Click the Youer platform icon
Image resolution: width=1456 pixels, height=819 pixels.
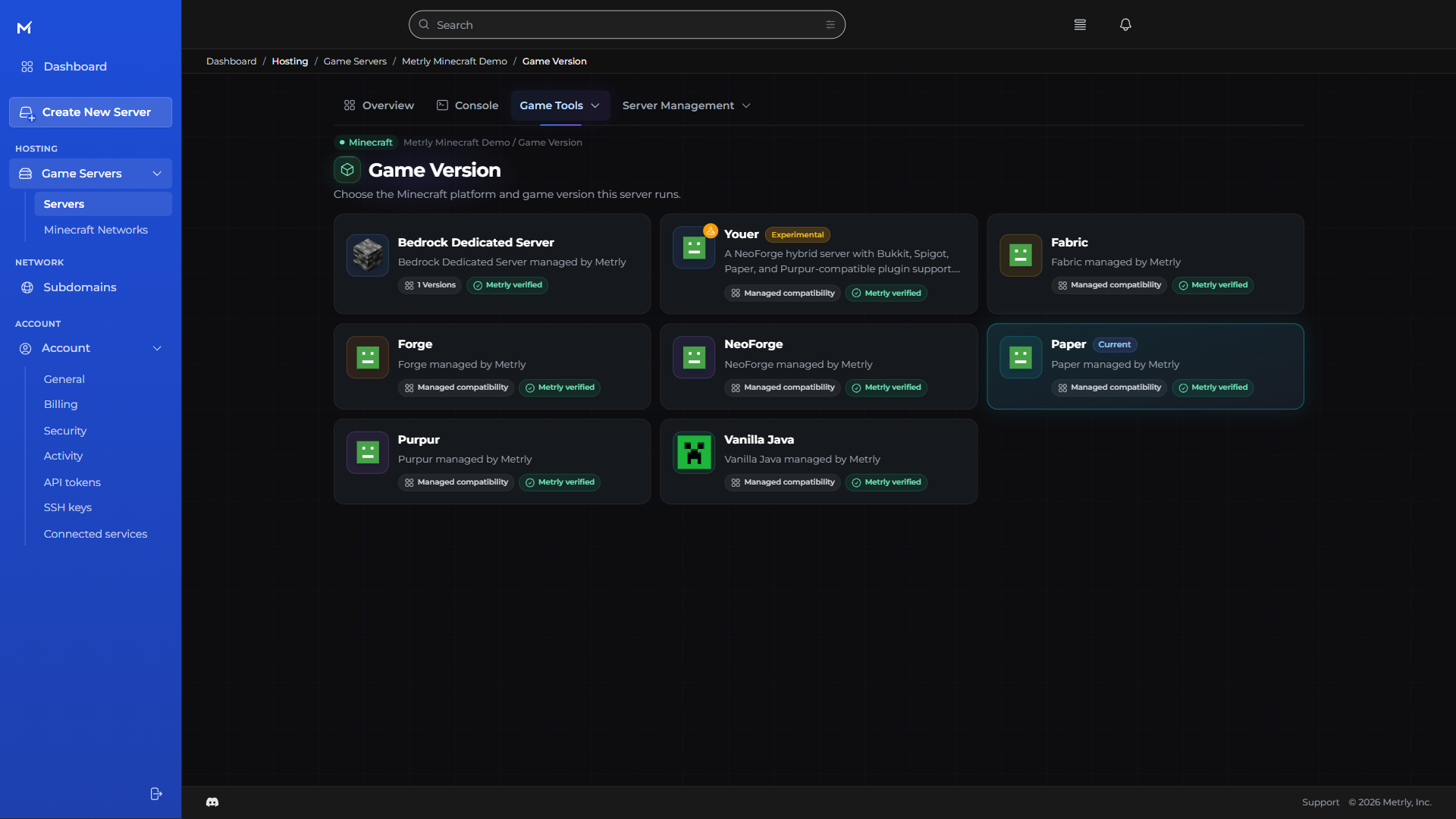tap(694, 247)
